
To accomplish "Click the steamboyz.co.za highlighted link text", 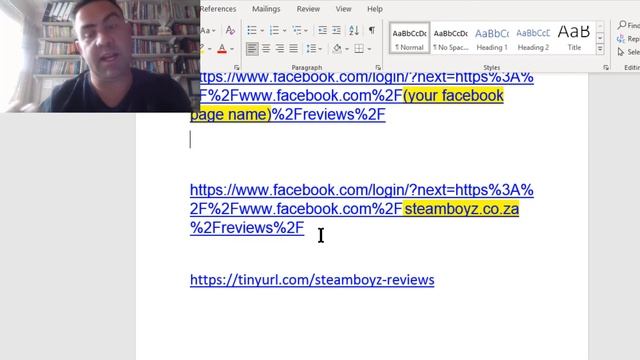I will point(461,209).
